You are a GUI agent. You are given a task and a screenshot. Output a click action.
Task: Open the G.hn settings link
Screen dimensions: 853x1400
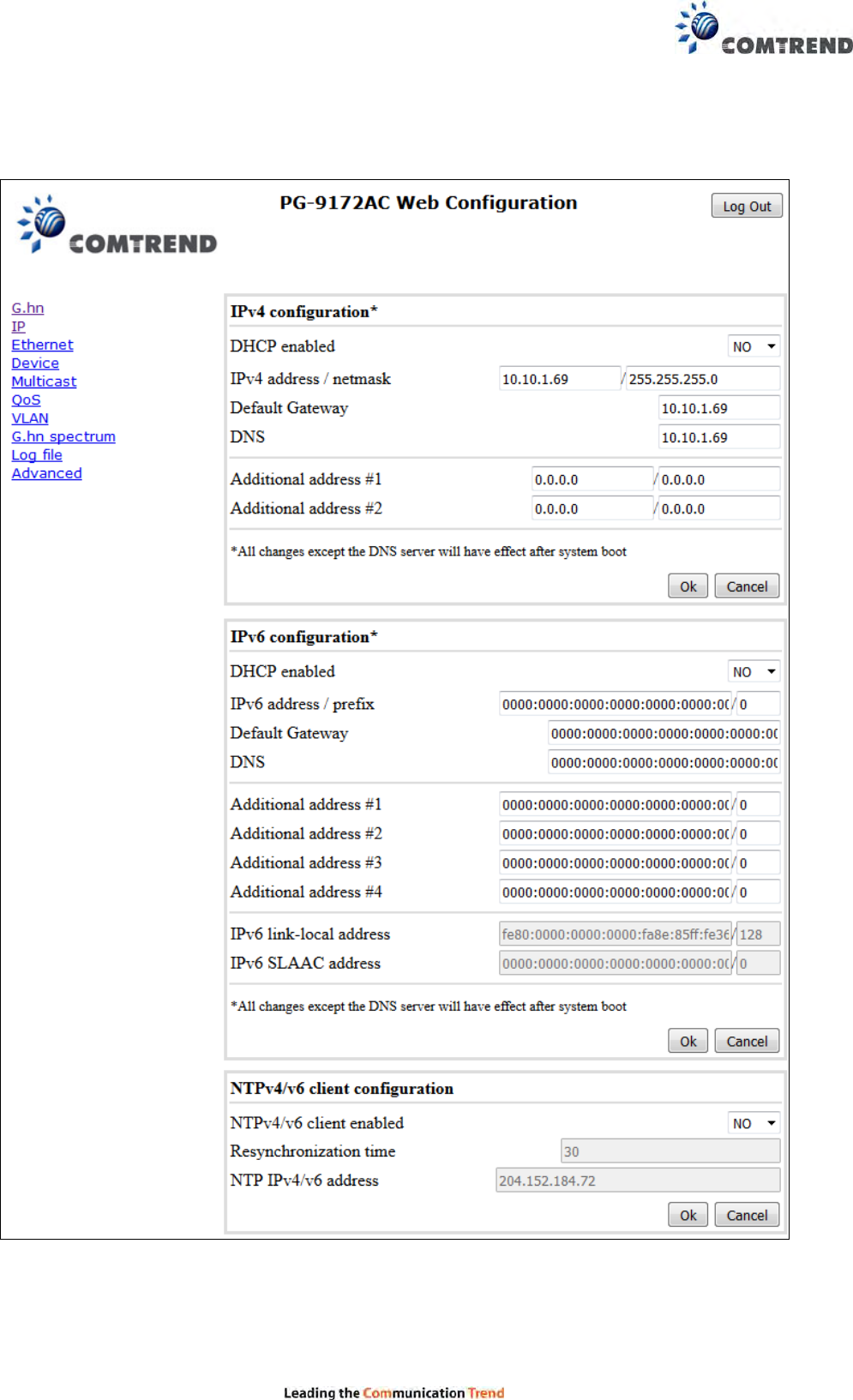point(27,308)
